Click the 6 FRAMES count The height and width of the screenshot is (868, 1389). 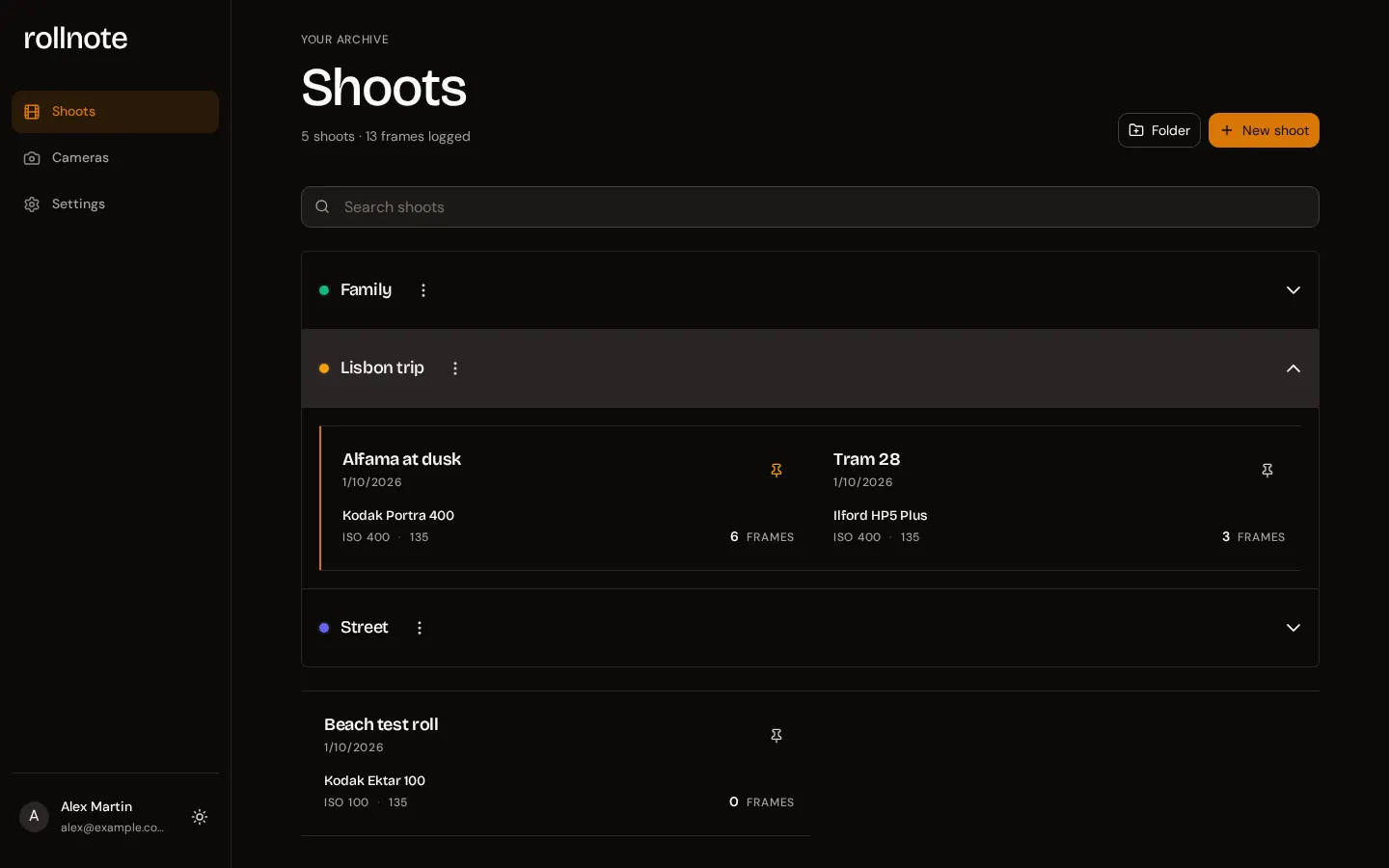762,537
